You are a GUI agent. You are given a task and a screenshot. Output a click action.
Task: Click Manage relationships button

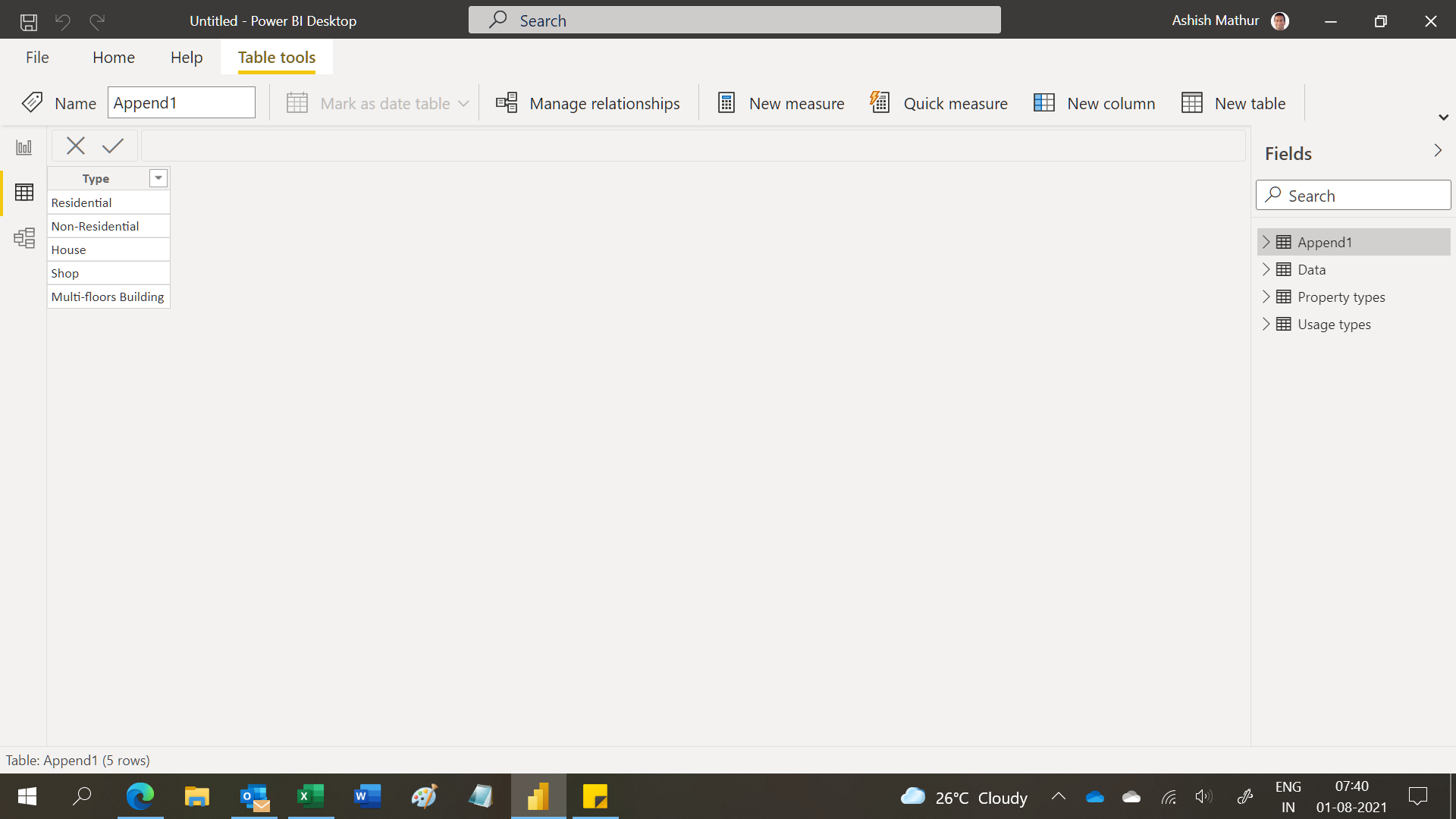(x=588, y=103)
